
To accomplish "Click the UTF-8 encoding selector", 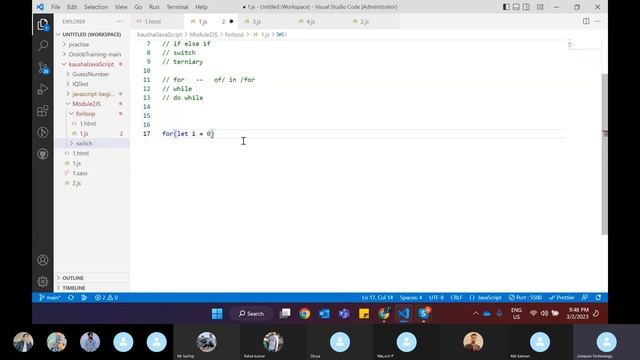I will click(436, 298).
